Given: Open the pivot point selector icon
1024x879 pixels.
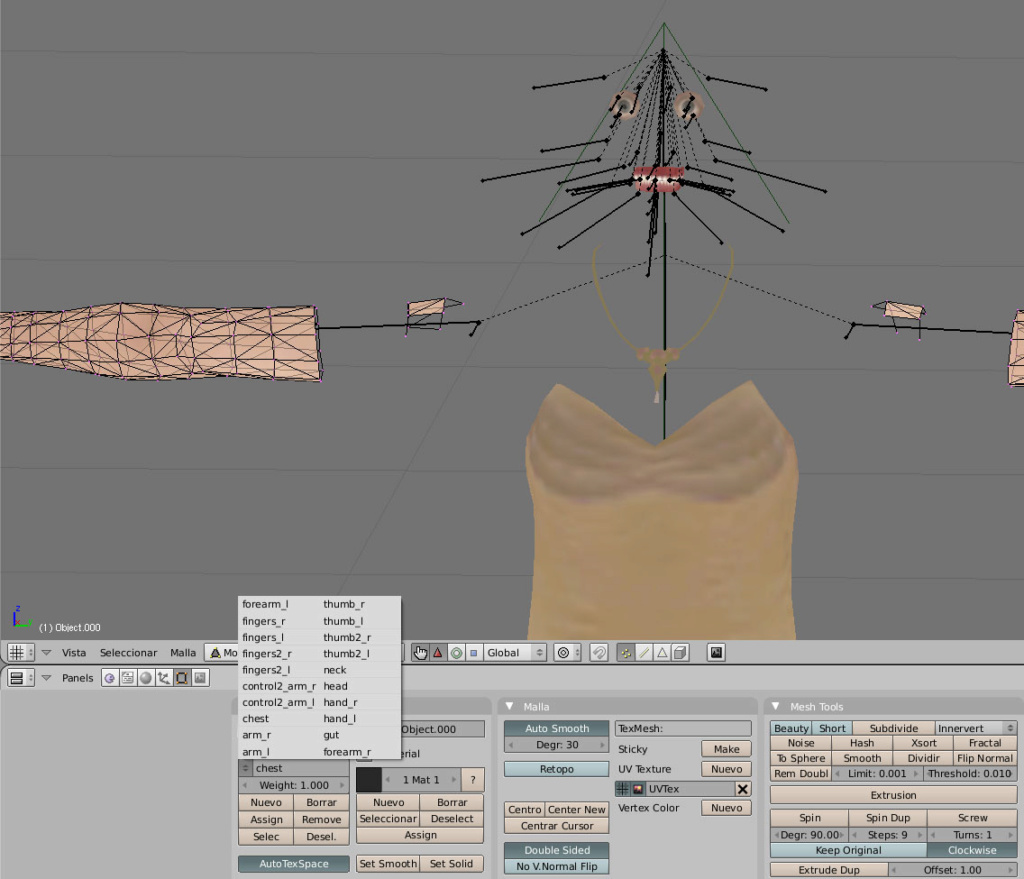Looking at the screenshot, I should pyautogui.click(x=566, y=652).
